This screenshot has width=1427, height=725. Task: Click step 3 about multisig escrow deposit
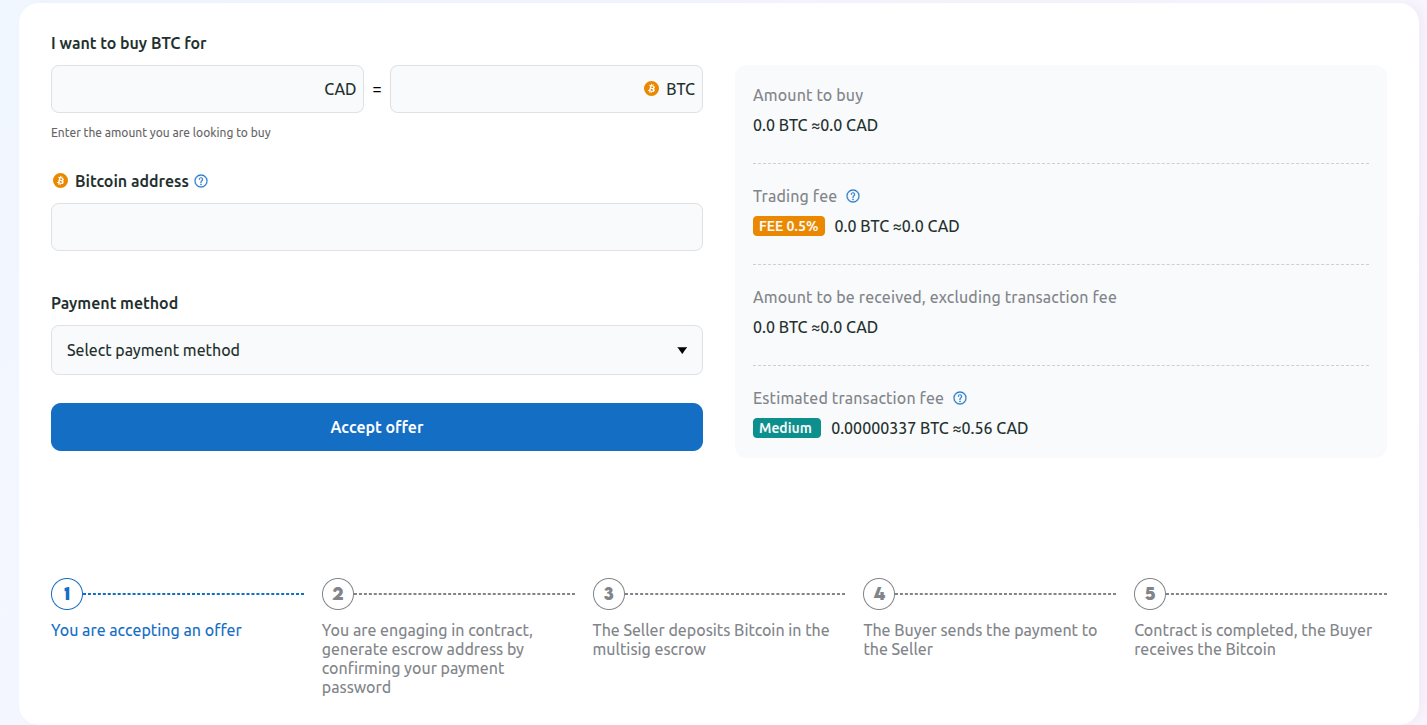(x=608, y=593)
